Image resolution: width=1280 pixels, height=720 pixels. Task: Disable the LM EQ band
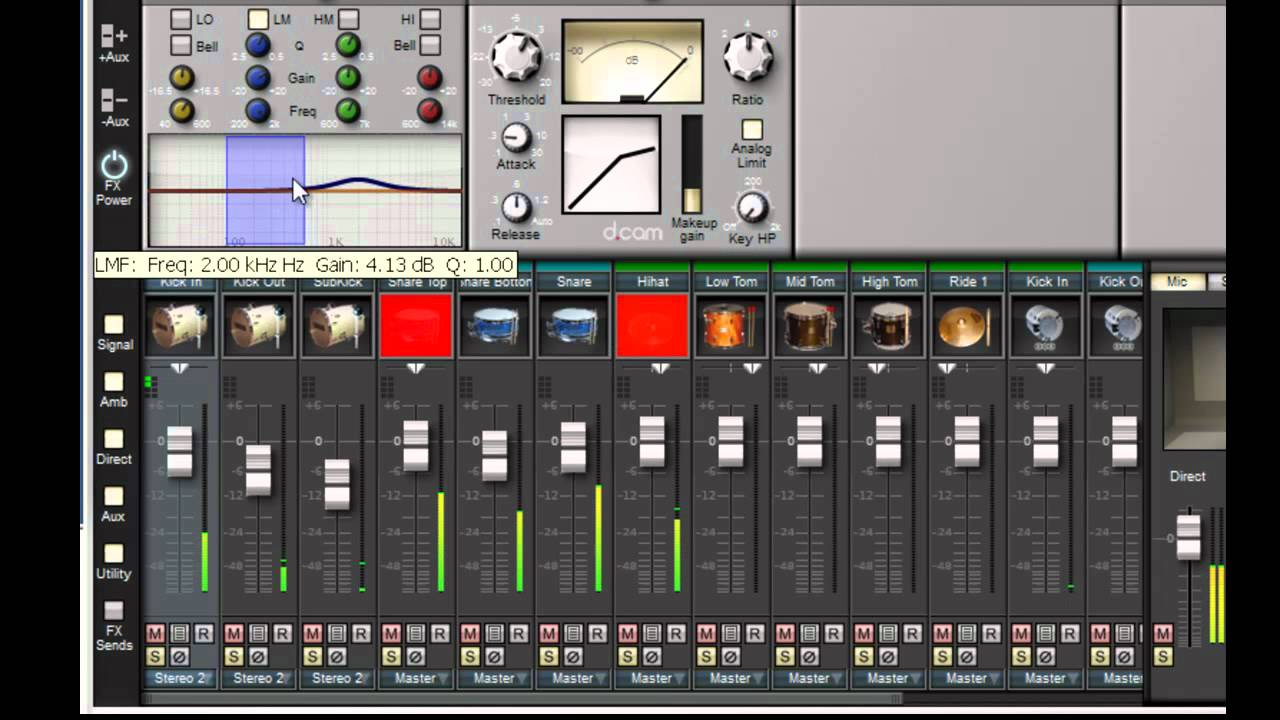pos(258,19)
